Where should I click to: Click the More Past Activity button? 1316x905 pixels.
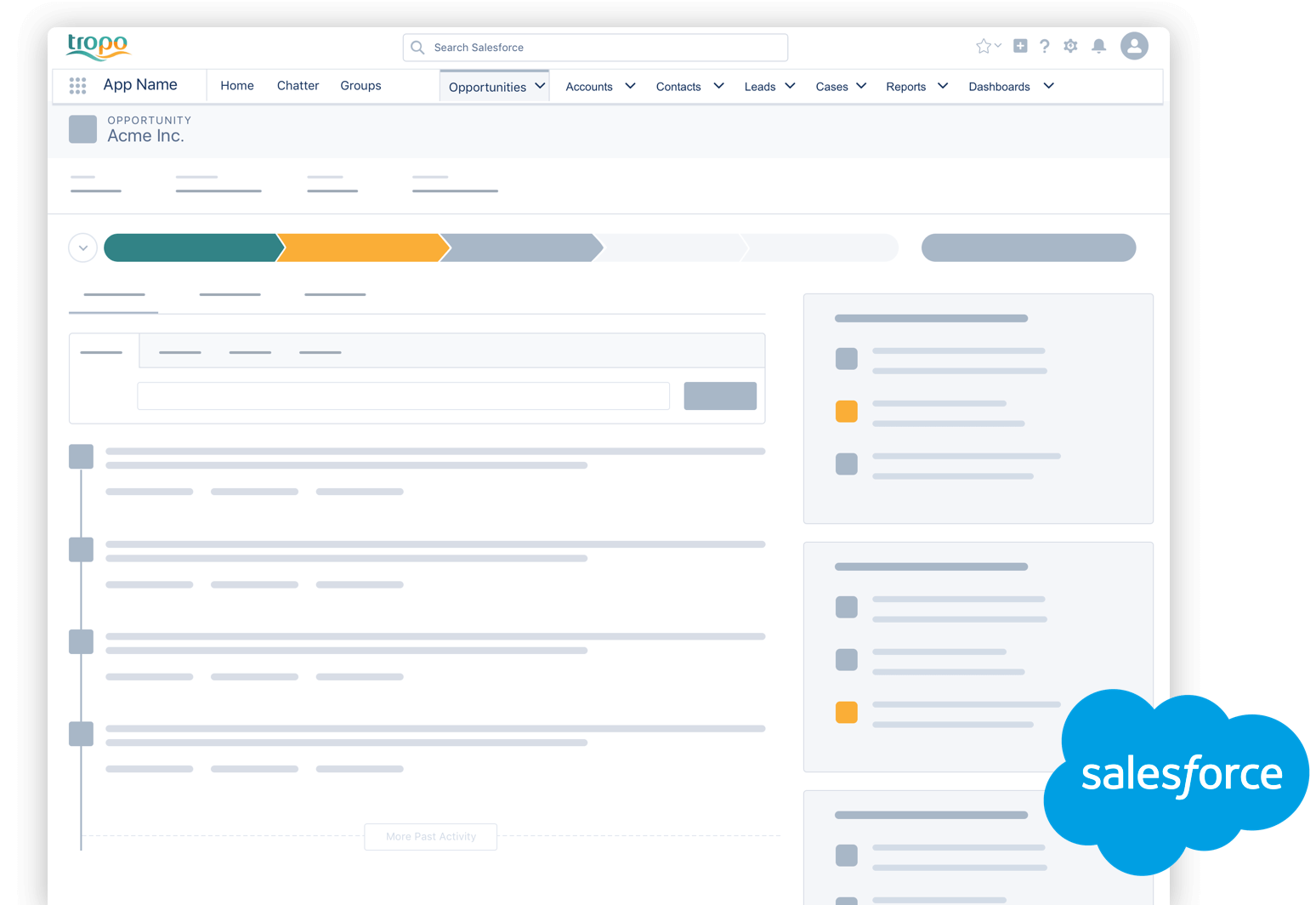tap(430, 837)
